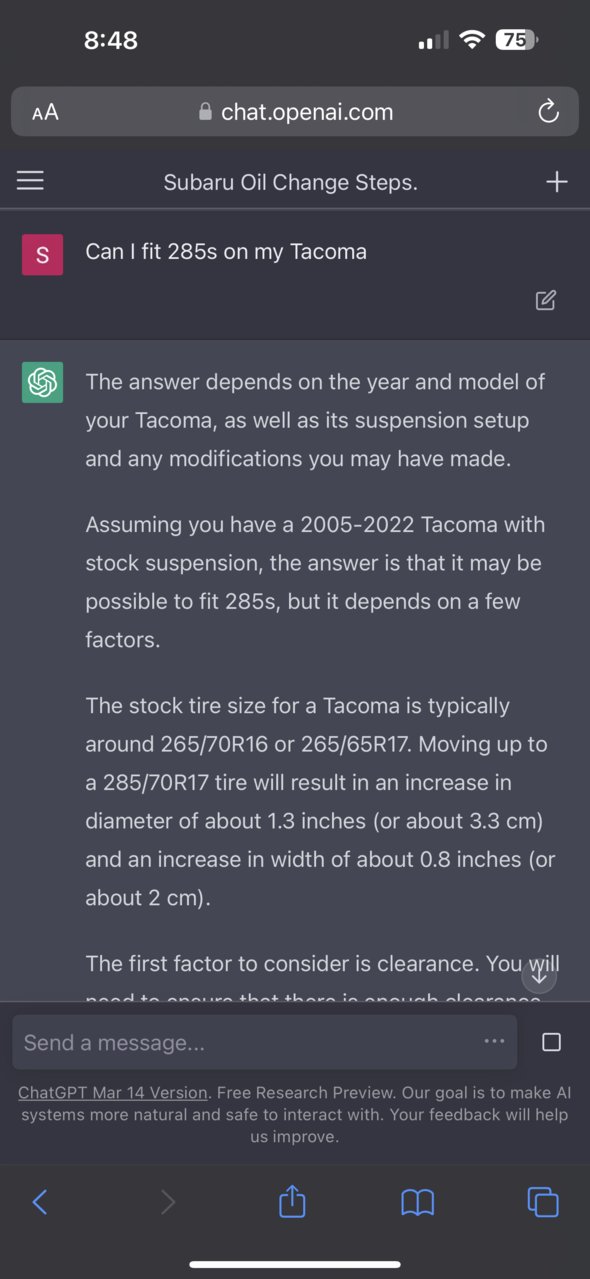Tap the forward navigation arrow
The height and width of the screenshot is (1279, 590).
pyautogui.click(x=167, y=1201)
